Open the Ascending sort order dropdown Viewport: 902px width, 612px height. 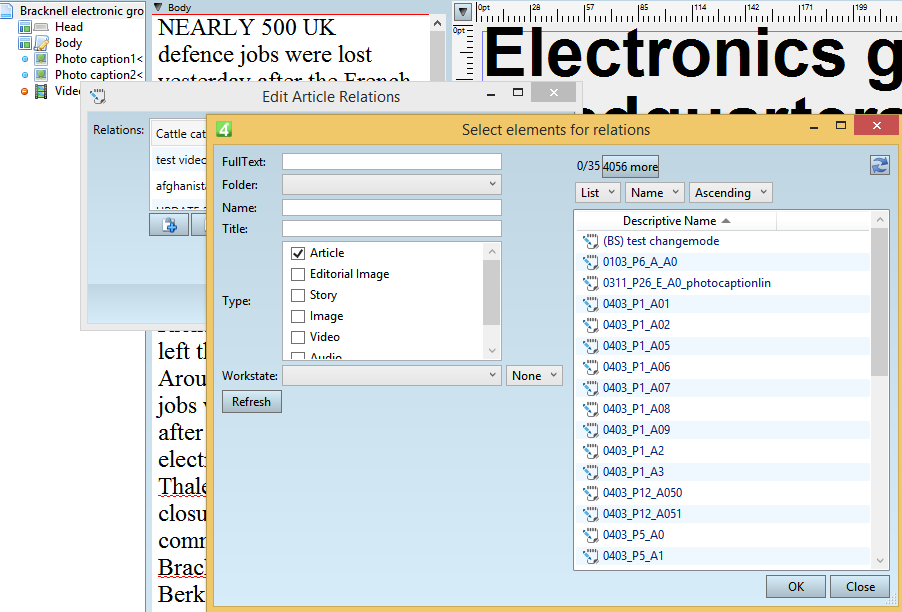(x=731, y=193)
